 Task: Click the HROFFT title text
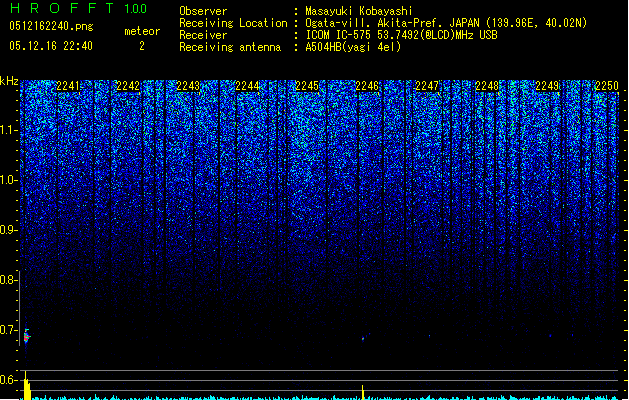(61, 8)
